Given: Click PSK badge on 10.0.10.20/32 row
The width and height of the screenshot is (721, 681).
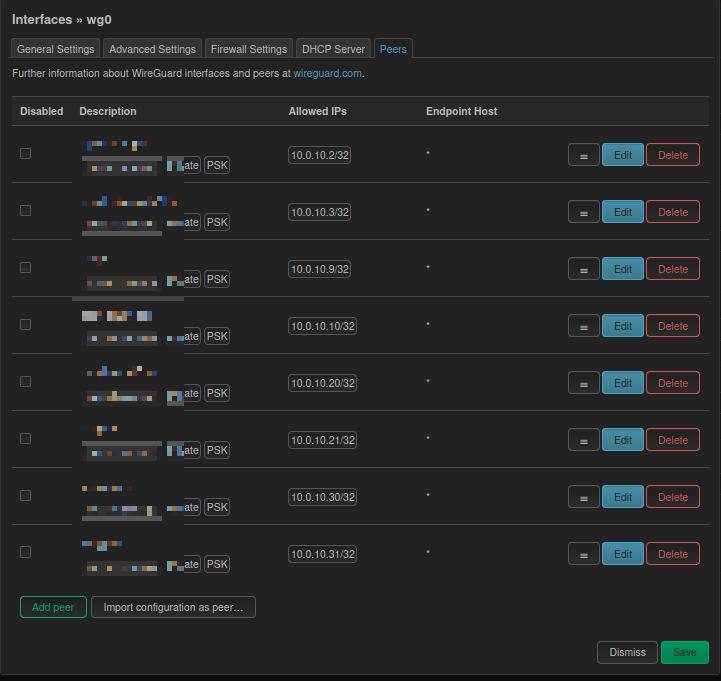Looking at the screenshot, I should click(217, 393).
